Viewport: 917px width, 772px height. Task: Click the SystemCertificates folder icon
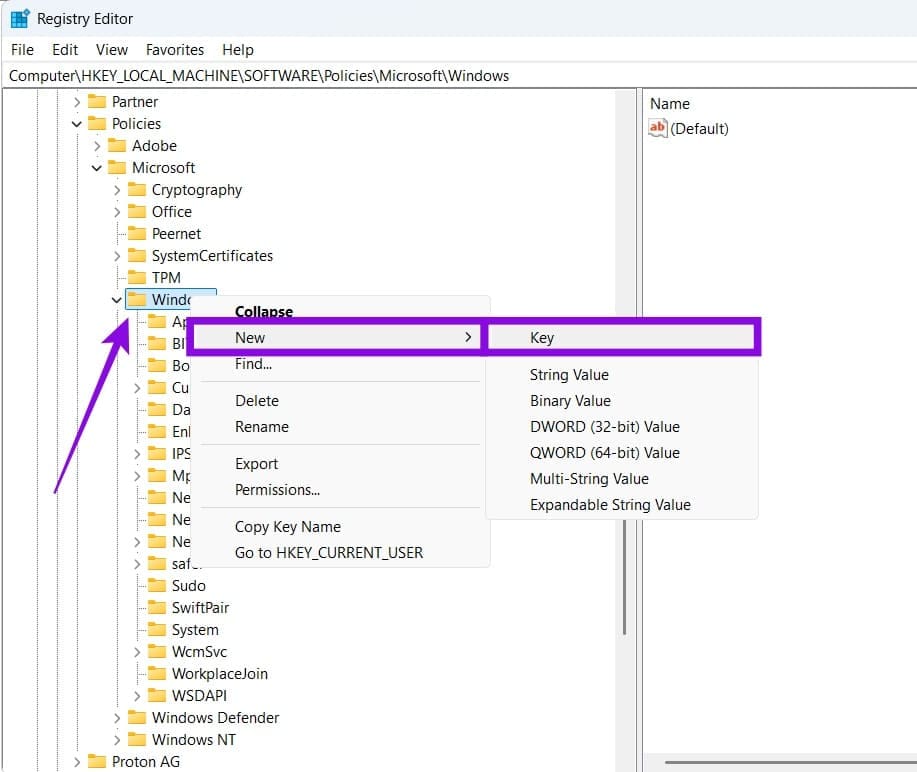137,256
